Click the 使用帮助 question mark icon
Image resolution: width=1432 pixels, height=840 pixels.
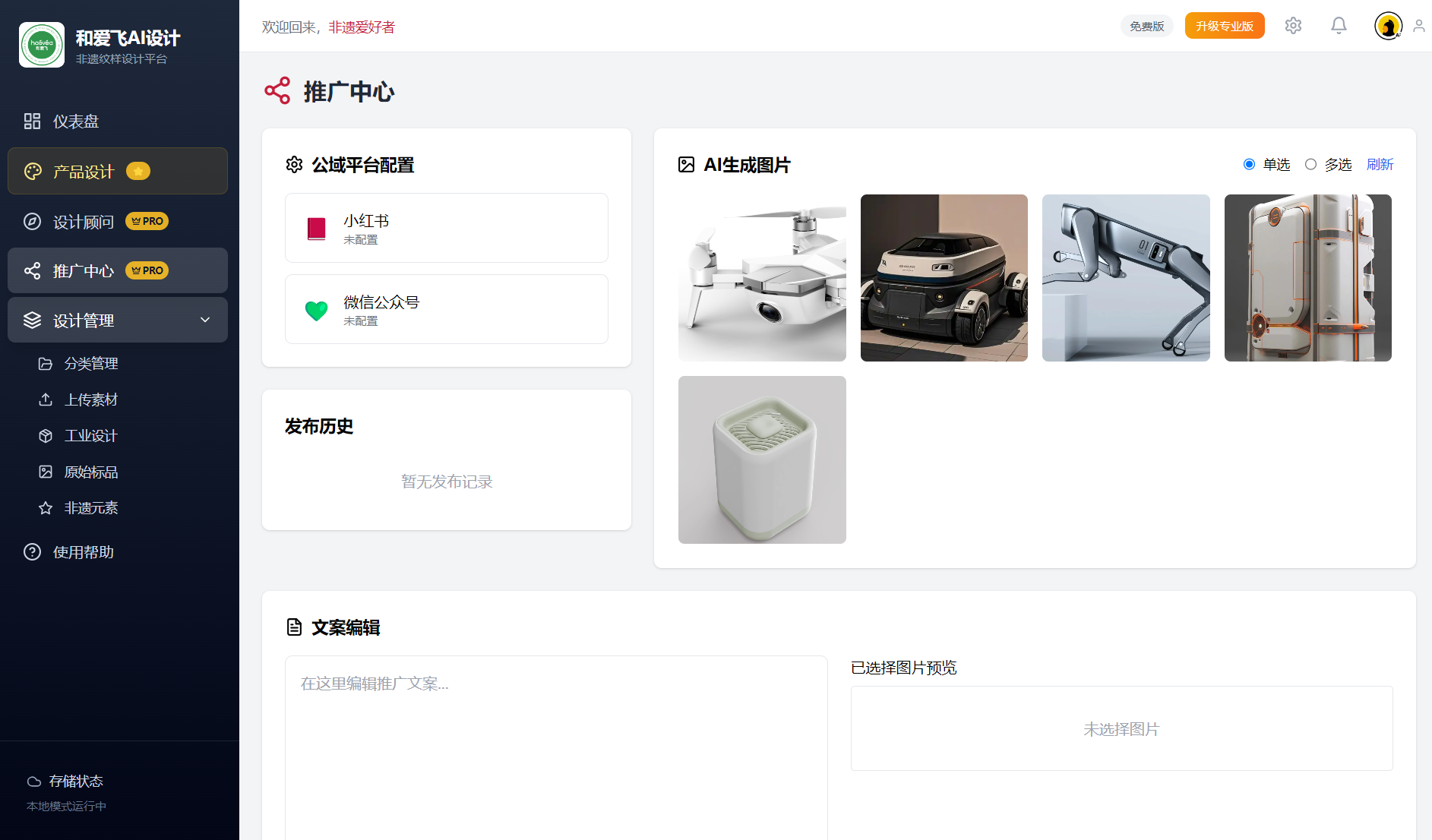coord(32,552)
